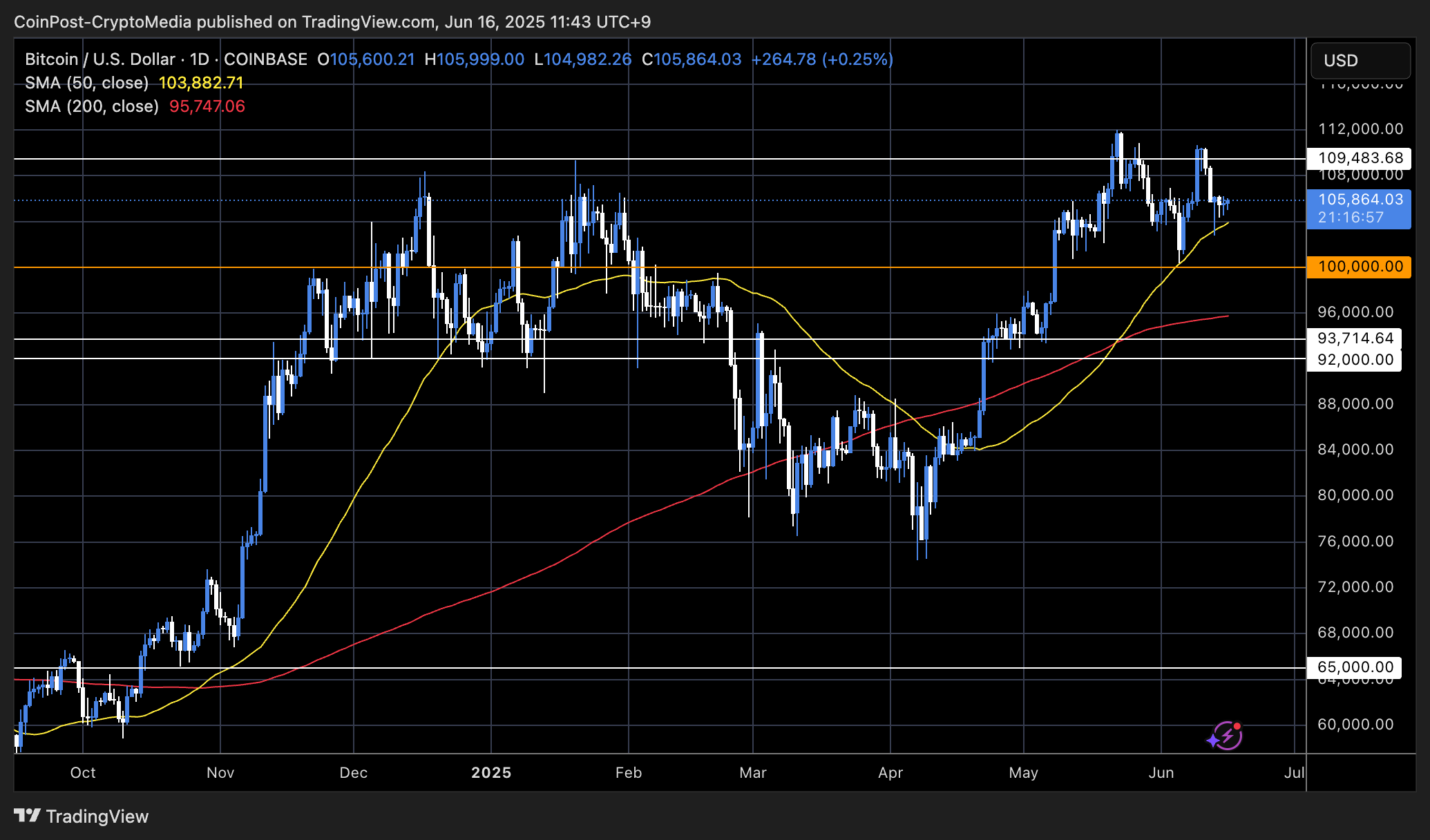
Task: Click the Jul label on time axis
Action: (x=1294, y=772)
